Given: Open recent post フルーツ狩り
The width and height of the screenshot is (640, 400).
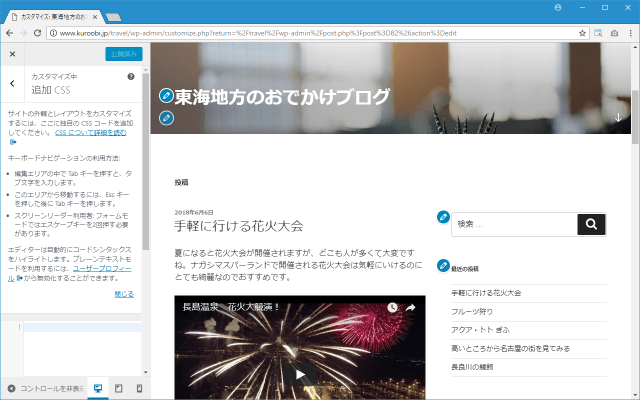Looking at the screenshot, I should 472,311.
